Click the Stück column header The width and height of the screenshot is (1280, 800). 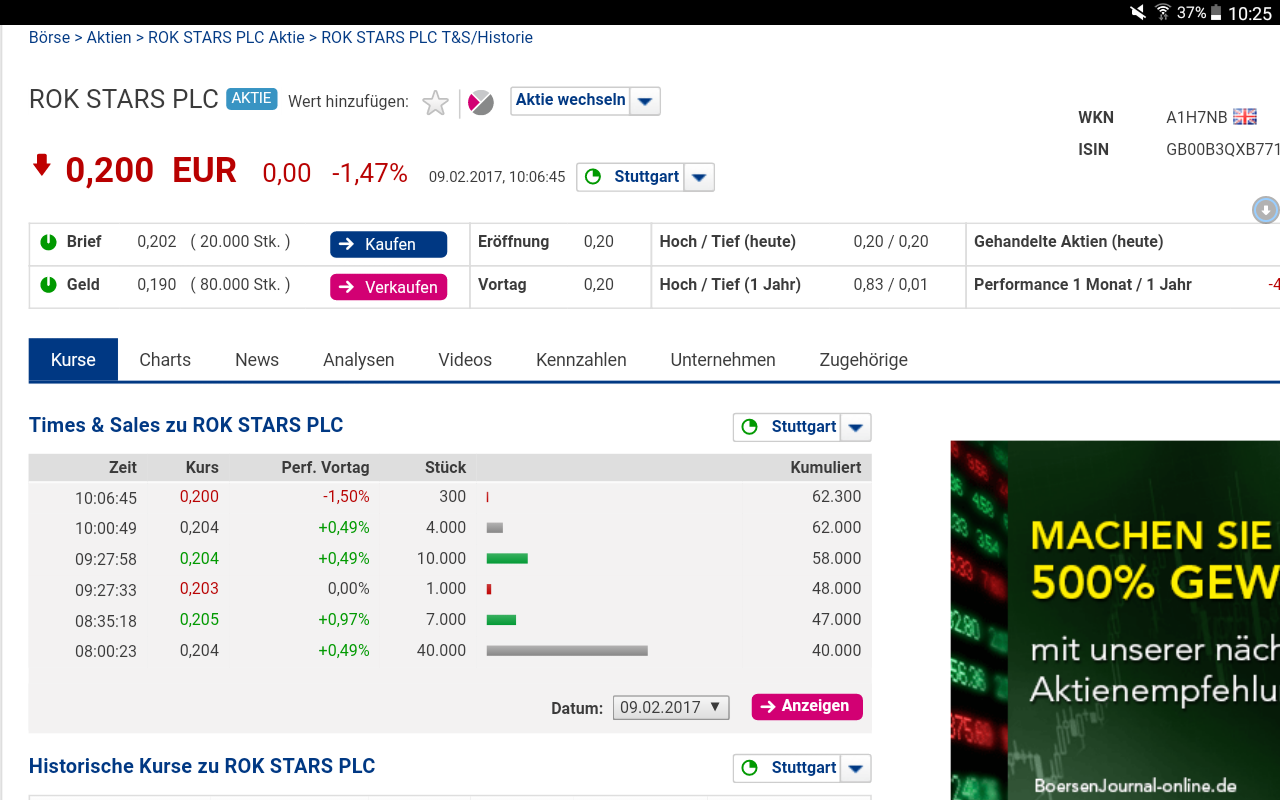(x=446, y=468)
